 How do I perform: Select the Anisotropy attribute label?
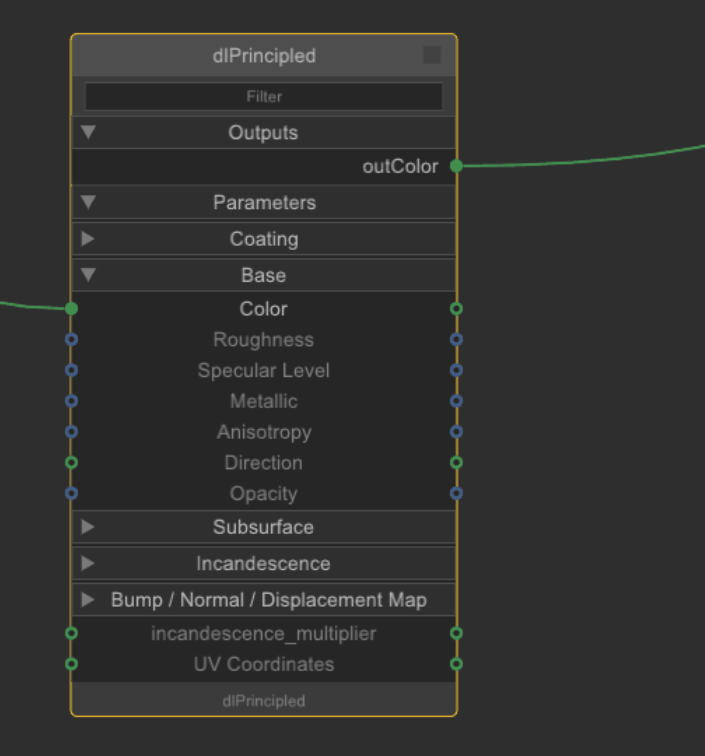coord(264,432)
